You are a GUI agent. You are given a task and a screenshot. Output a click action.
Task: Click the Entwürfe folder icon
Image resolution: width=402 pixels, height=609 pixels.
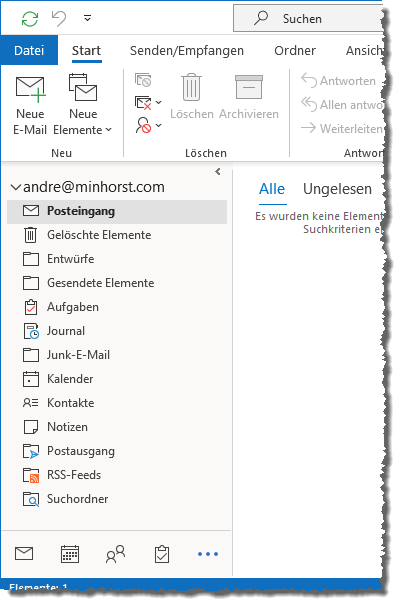(31, 259)
